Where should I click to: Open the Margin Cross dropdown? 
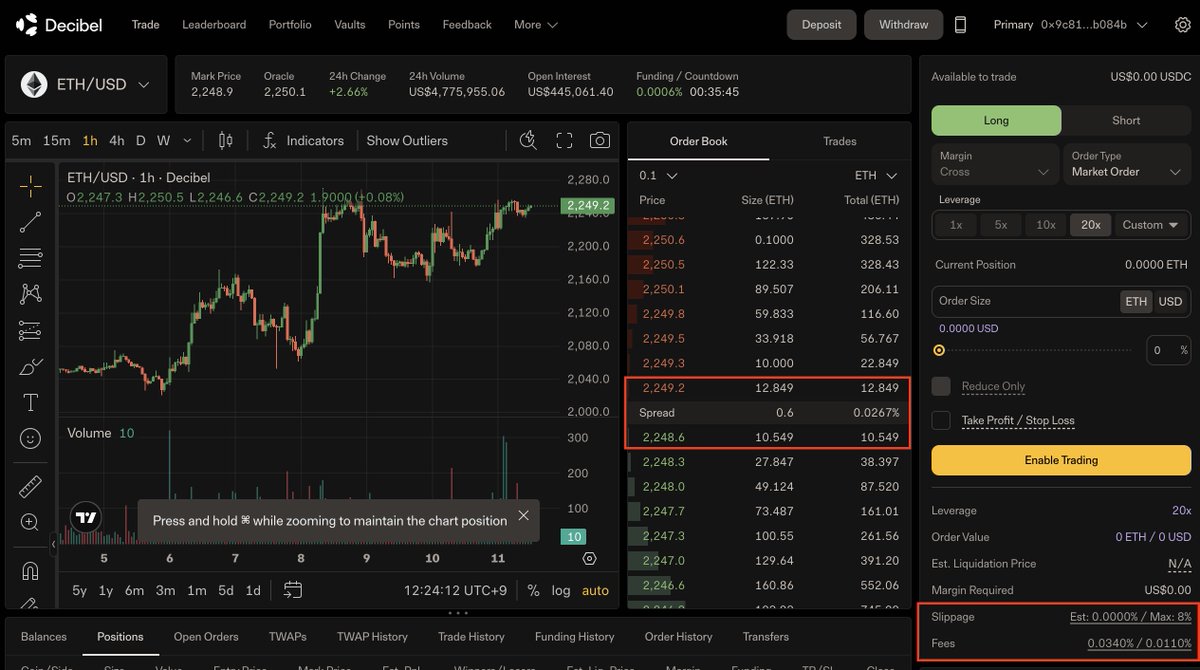click(x=995, y=164)
